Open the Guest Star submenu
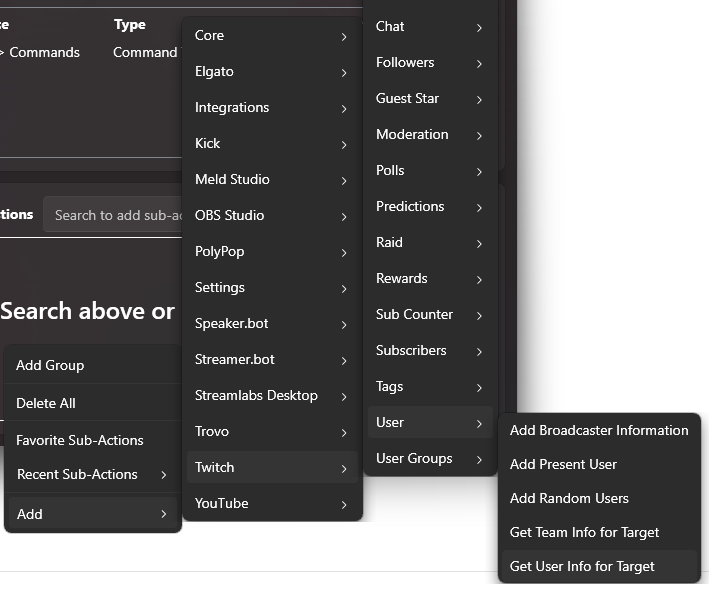 coord(430,98)
